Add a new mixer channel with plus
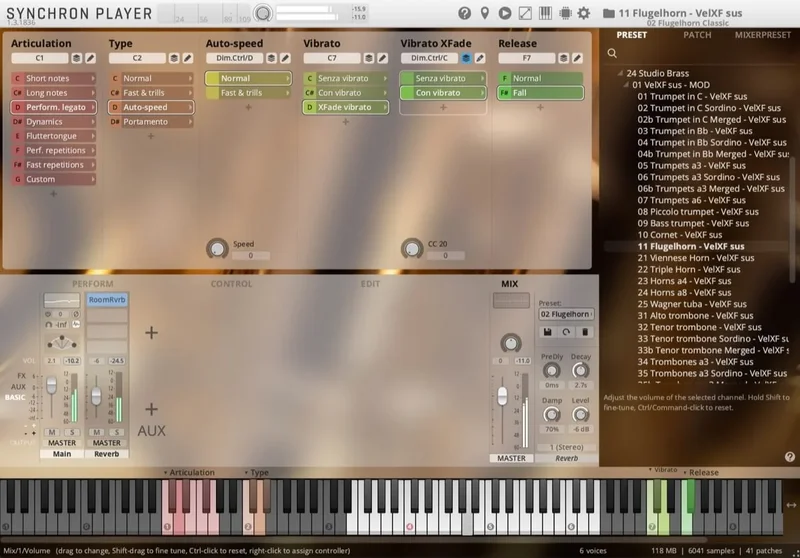The width and height of the screenshot is (800, 558). point(151,333)
